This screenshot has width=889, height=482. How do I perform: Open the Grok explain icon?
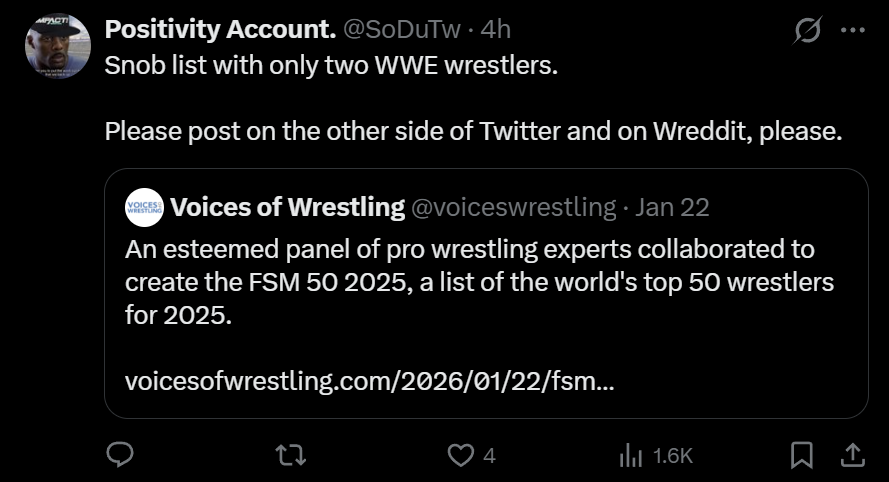tap(806, 30)
